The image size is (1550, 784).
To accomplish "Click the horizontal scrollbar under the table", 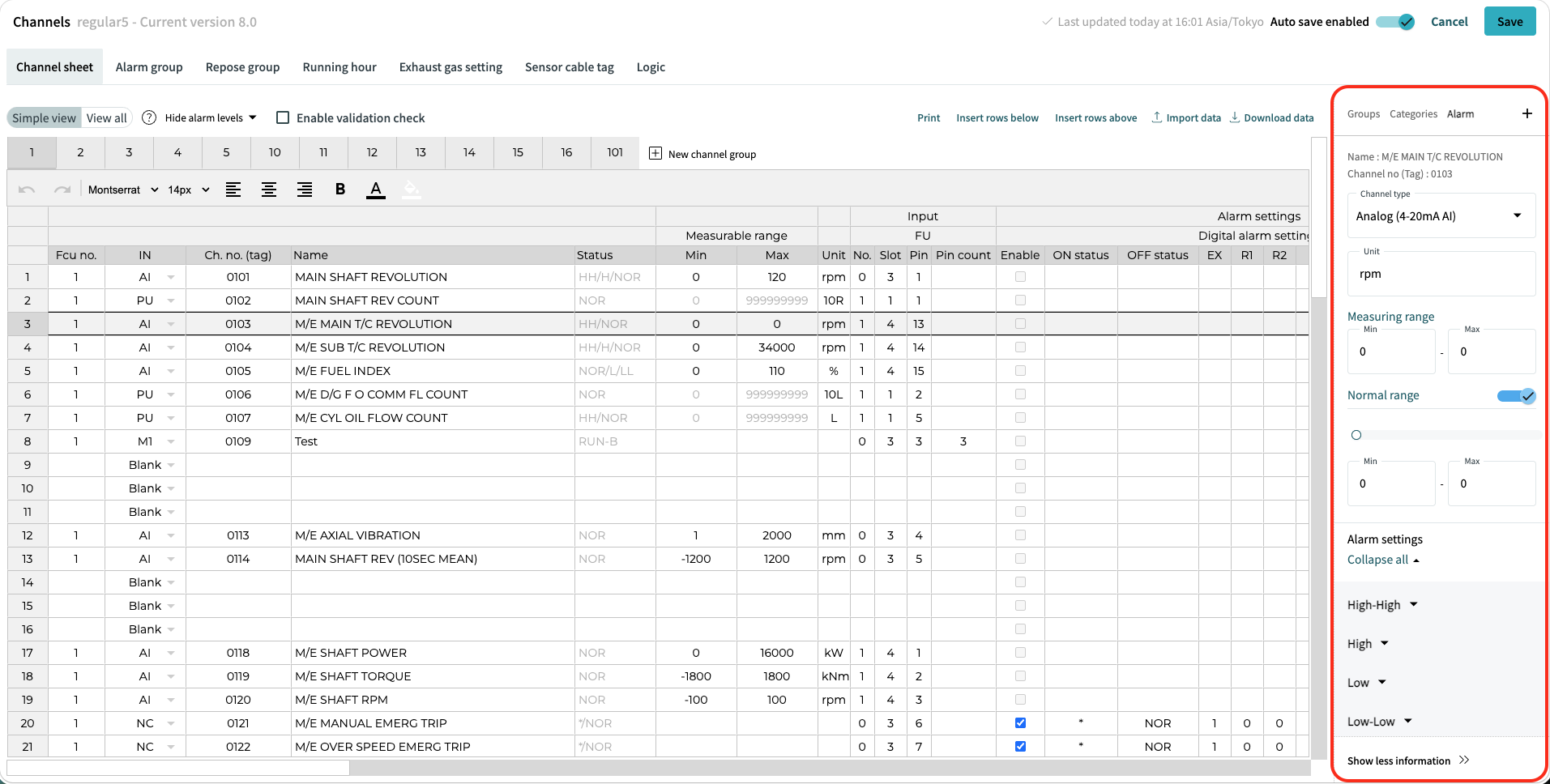I will tap(178, 767).
